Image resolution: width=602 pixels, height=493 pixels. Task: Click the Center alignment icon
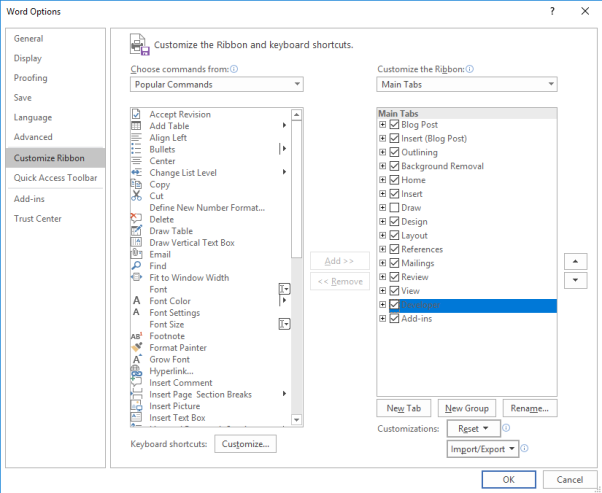136,161
